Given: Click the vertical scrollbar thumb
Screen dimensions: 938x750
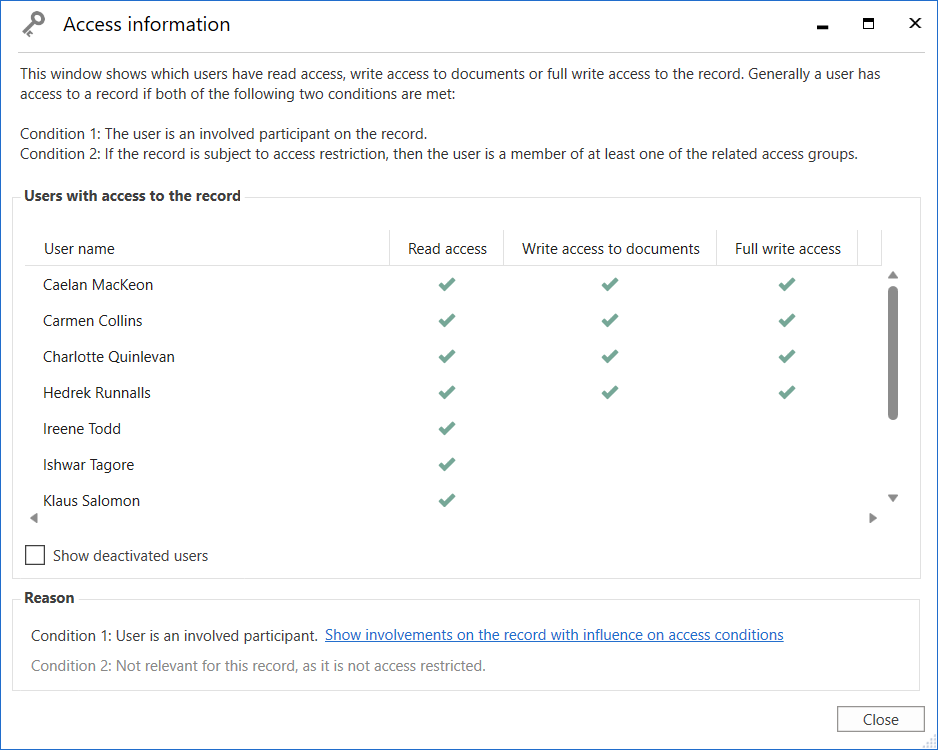Looking at the screenshot, I should pyautogui.click(x=893, y=353).
